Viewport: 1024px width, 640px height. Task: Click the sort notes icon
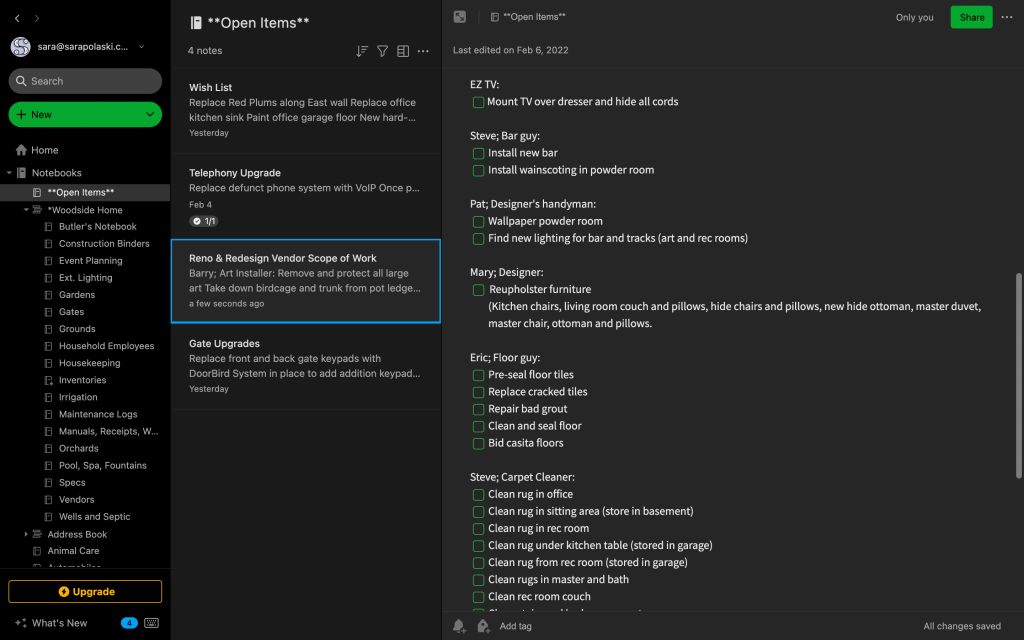(x=362, y=51)
